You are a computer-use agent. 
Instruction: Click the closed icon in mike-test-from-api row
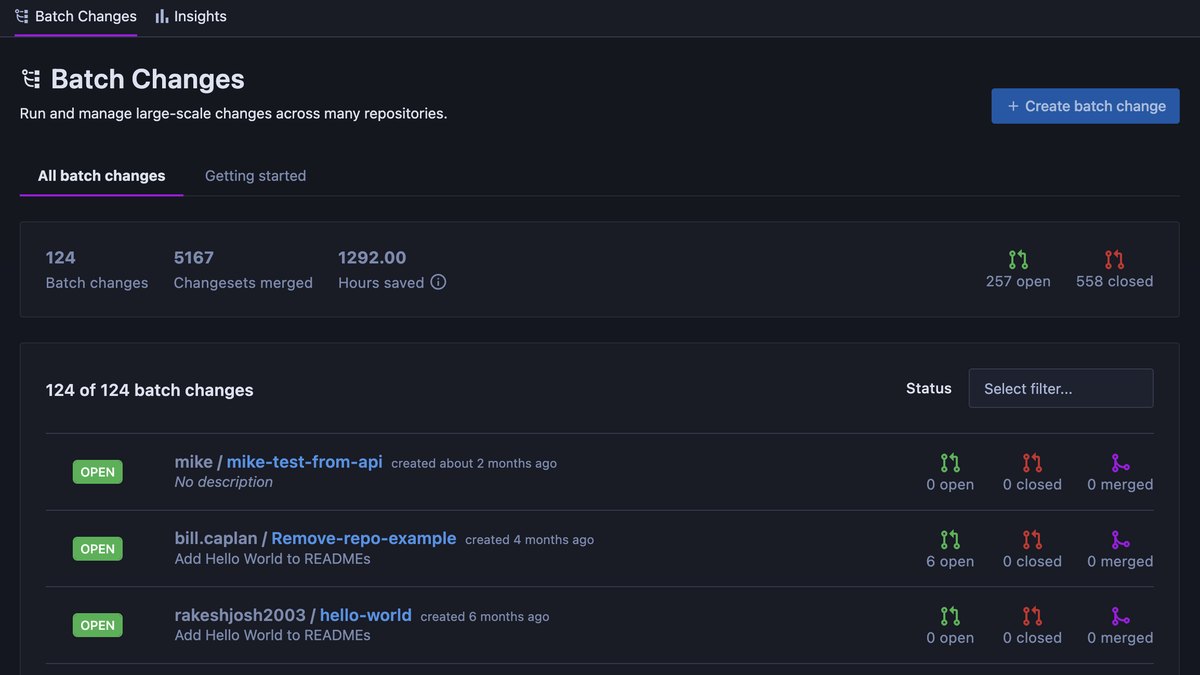[1032, 463]
